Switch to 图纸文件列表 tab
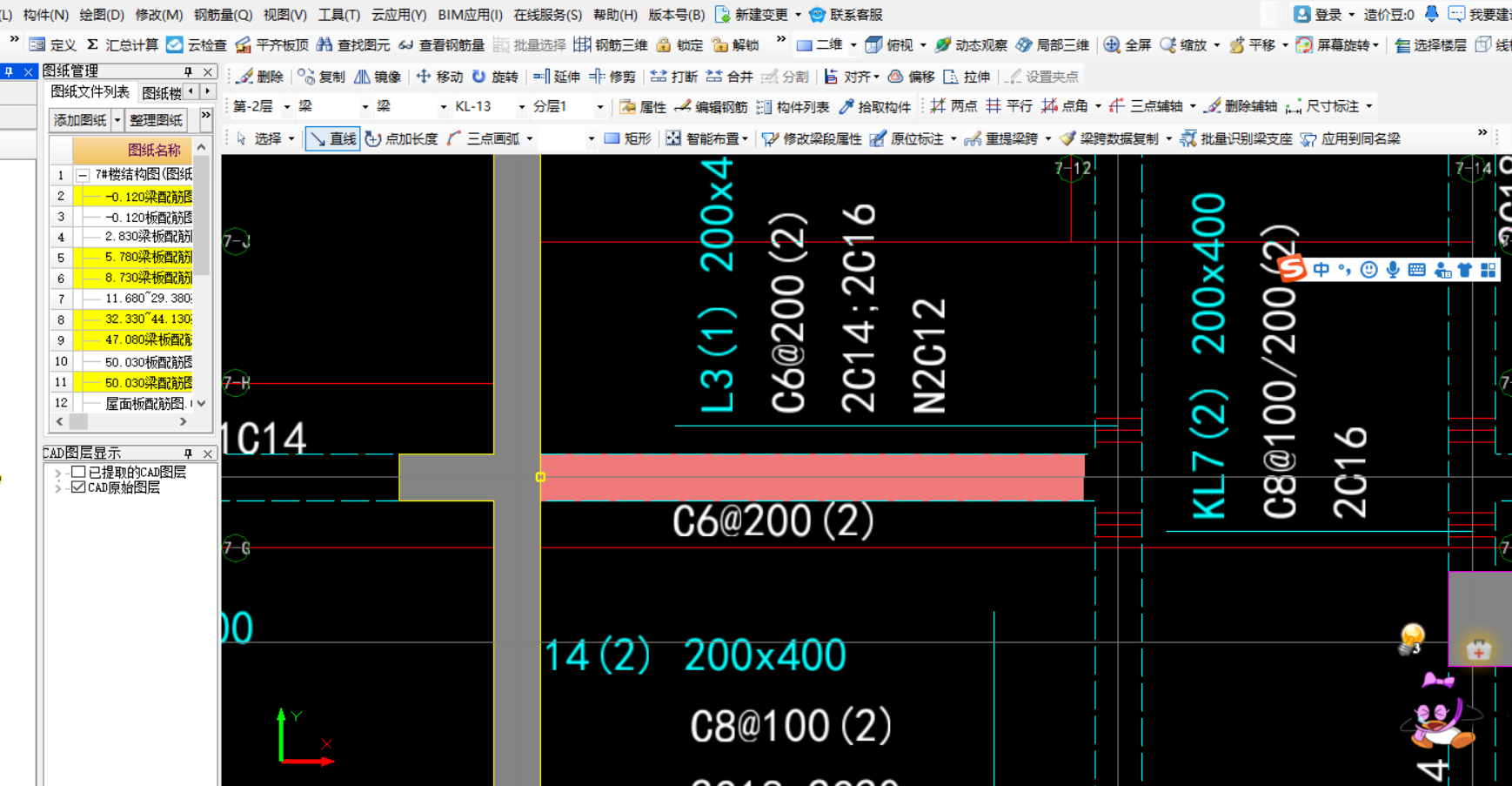Screen dimensions: 1512x786 pyautogui.click(x=90, y=91)
